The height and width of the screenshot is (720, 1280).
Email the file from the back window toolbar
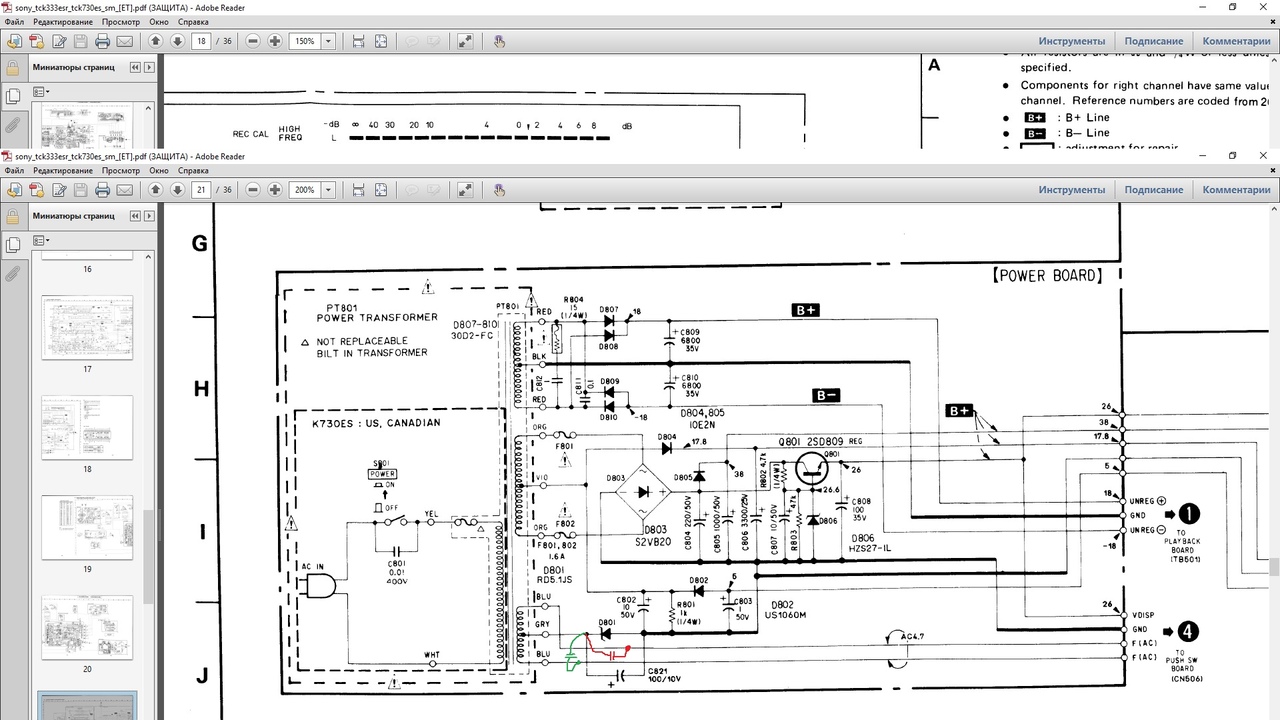coord(124,41)
